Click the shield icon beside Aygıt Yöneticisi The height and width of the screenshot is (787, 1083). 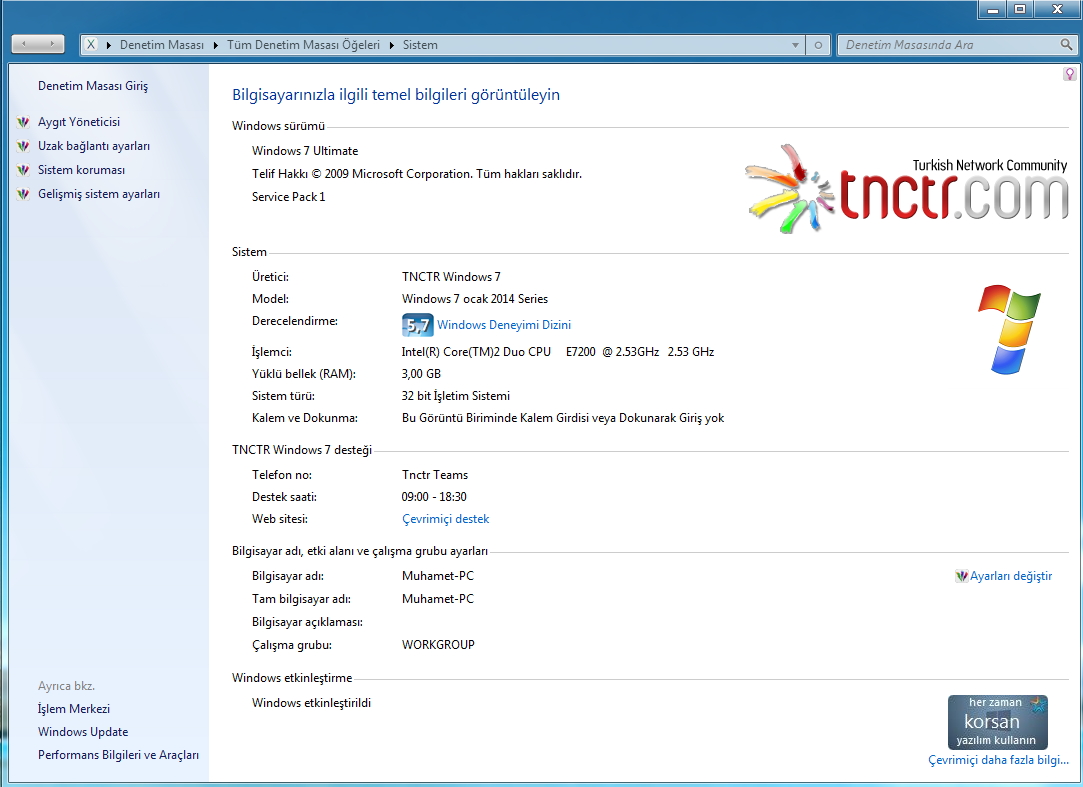[24, 122]
